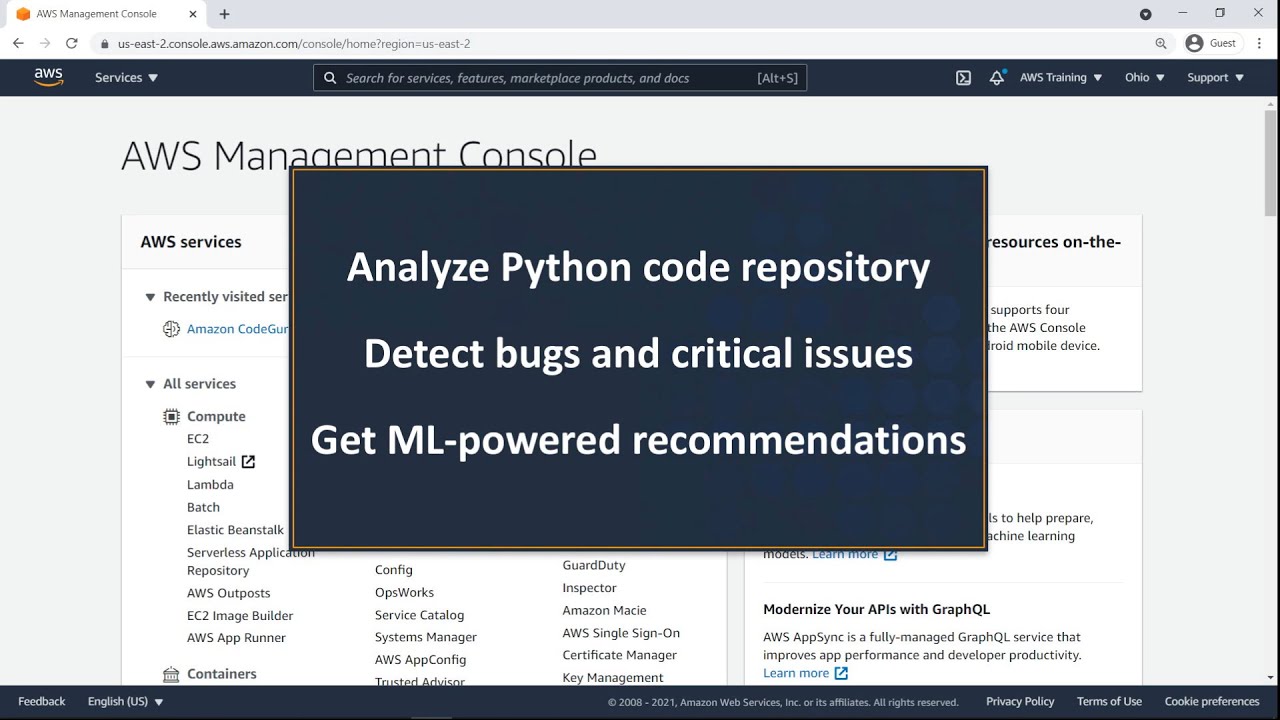1280x720 pixels.
Task: Open the EC2 service link
Action: coord(198,439)
